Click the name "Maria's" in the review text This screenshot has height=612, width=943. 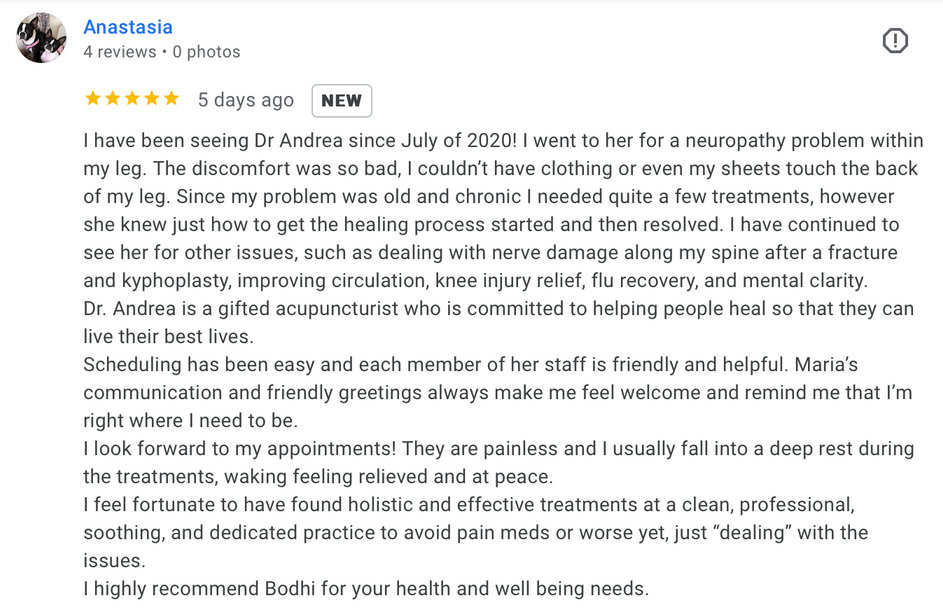[826, 364]
